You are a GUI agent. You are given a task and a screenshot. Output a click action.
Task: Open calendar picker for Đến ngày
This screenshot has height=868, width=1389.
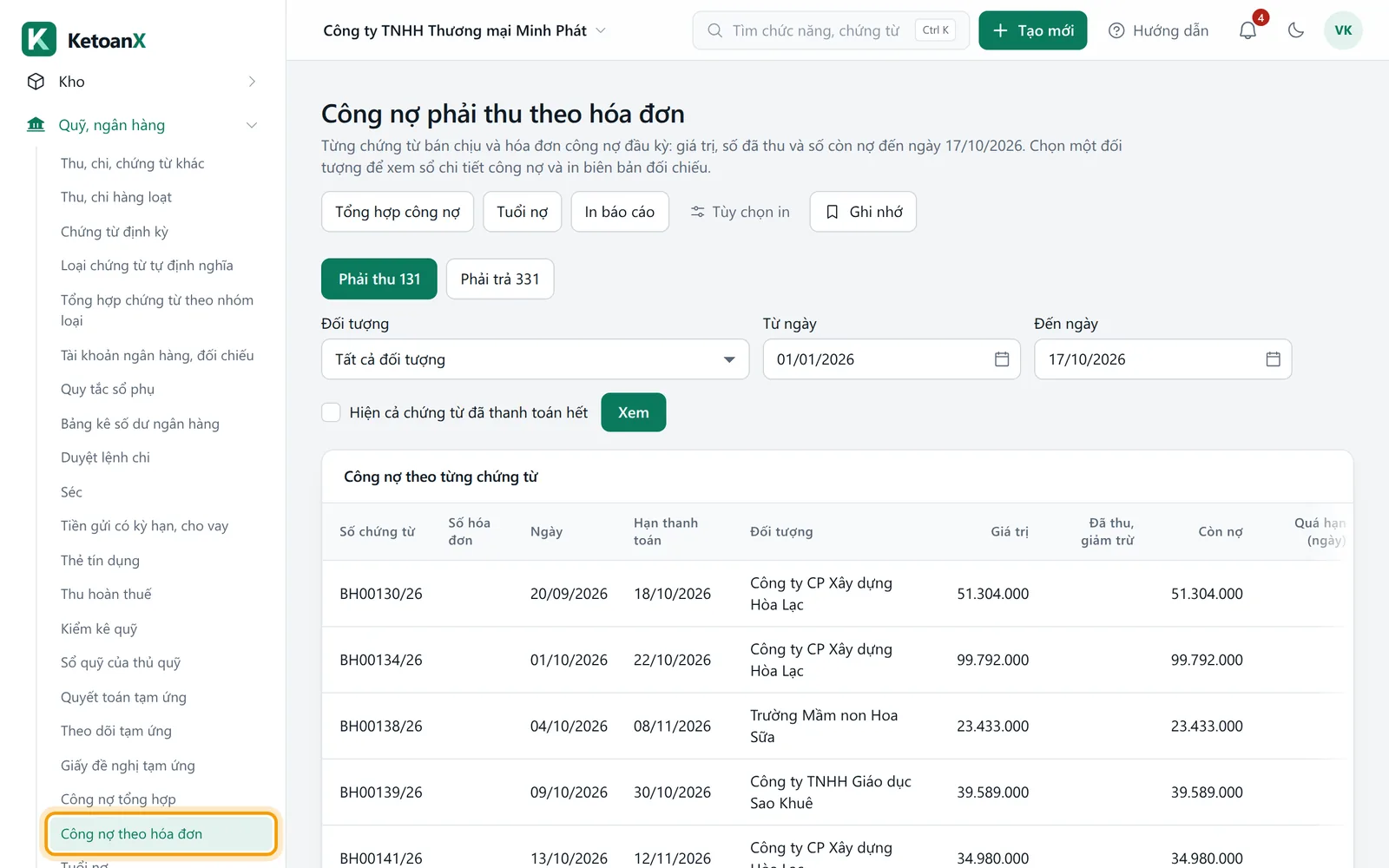tap(1274, 359)
